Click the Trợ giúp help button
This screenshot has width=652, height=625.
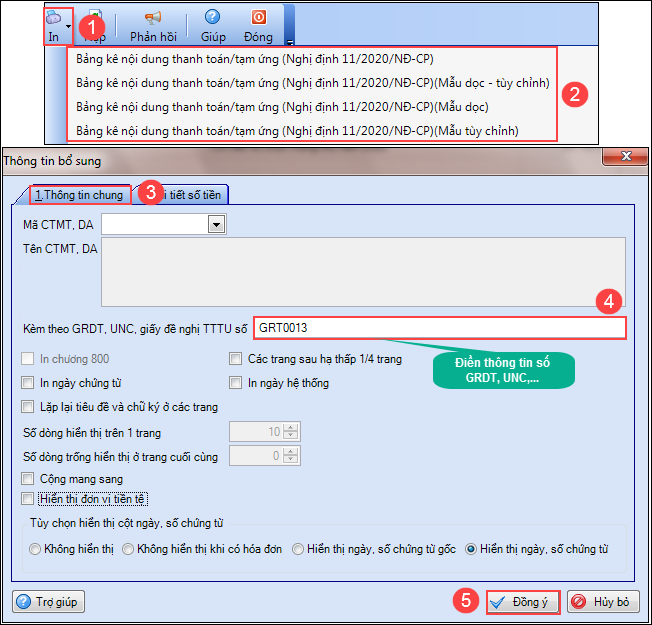[x=49, y=602]
